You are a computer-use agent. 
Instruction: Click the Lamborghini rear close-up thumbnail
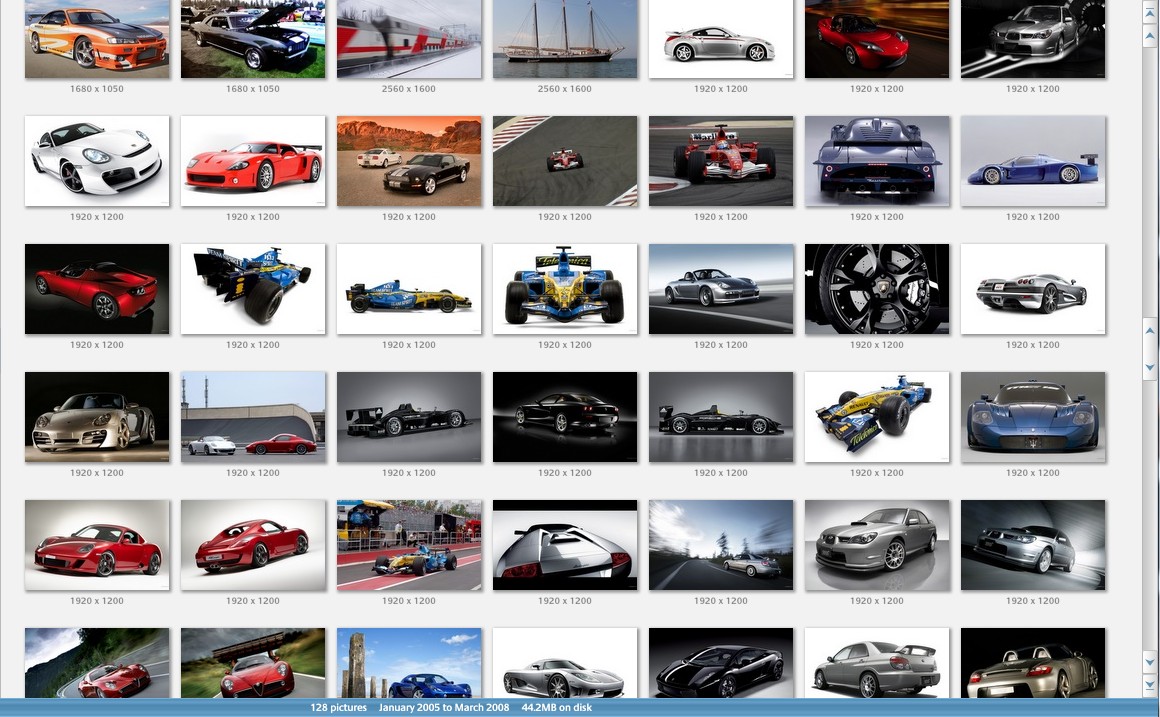565,545
